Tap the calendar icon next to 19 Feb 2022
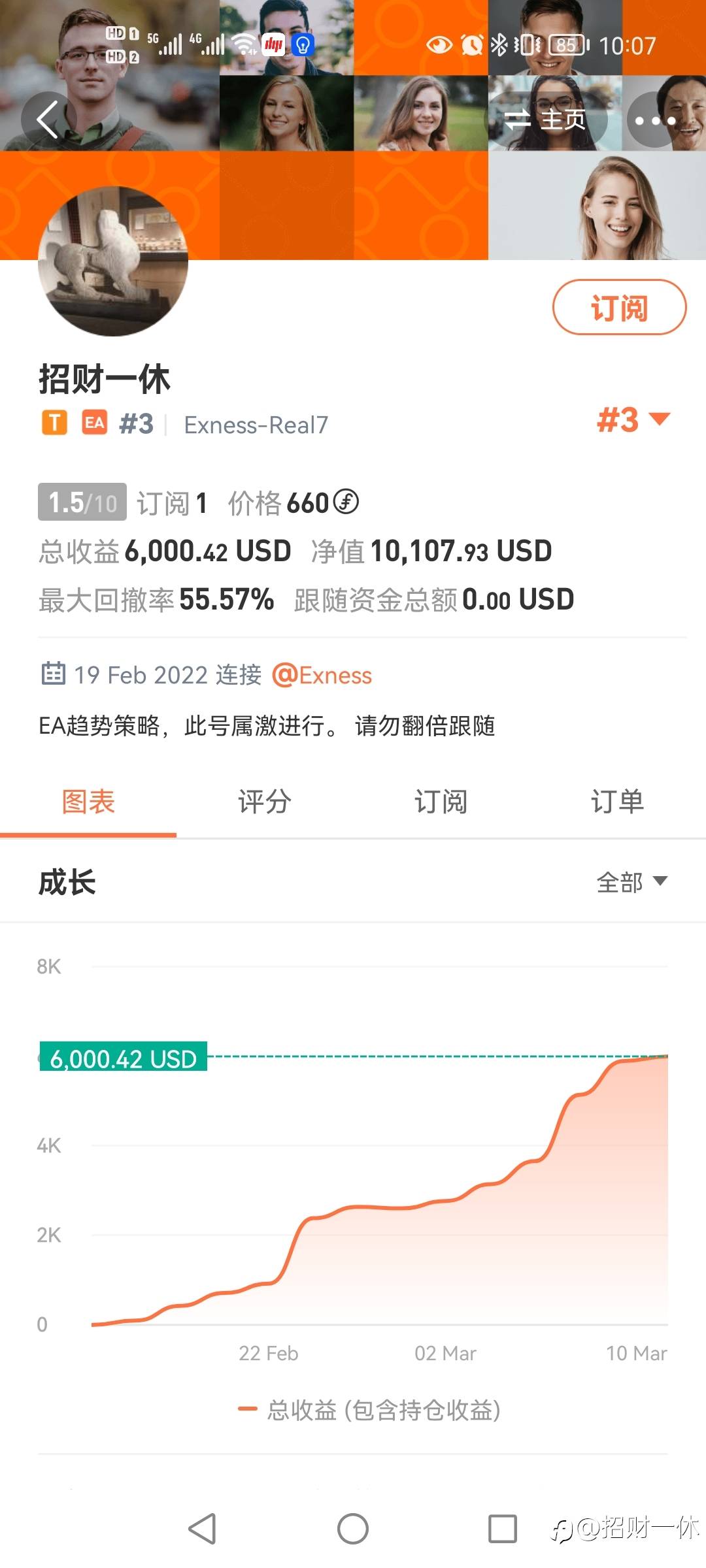The height and width of the screenshot is (1568, 706). [54, 674]
